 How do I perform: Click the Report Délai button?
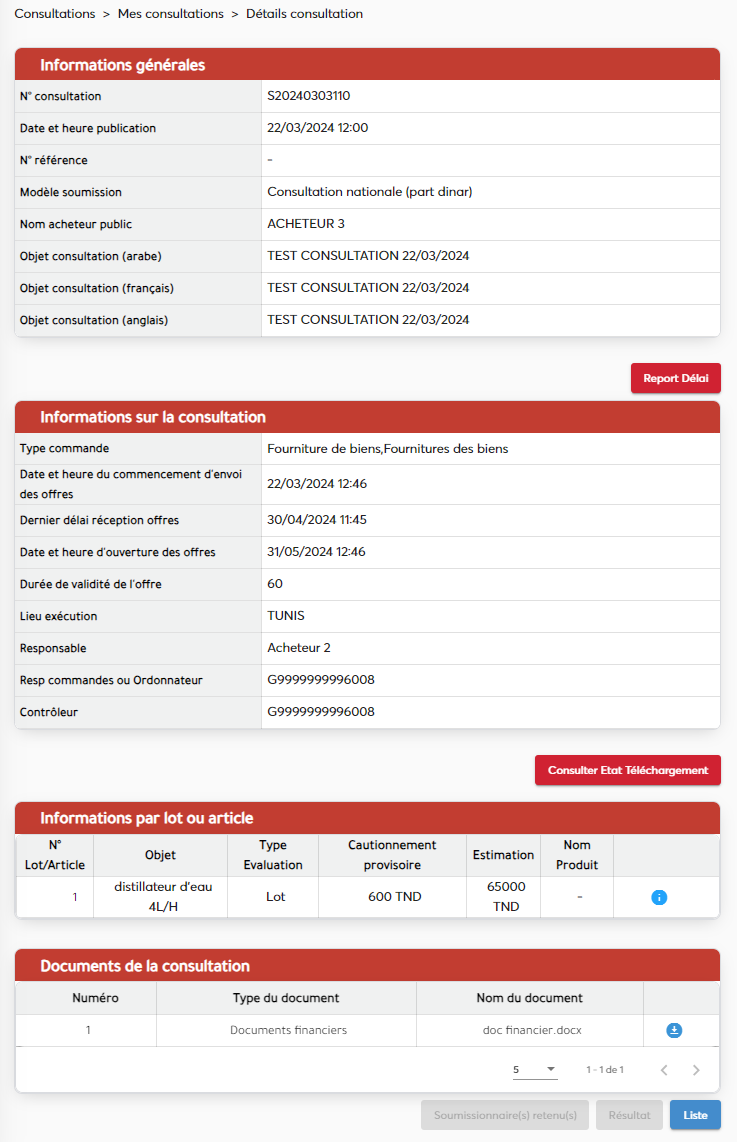tap(675, 378)
